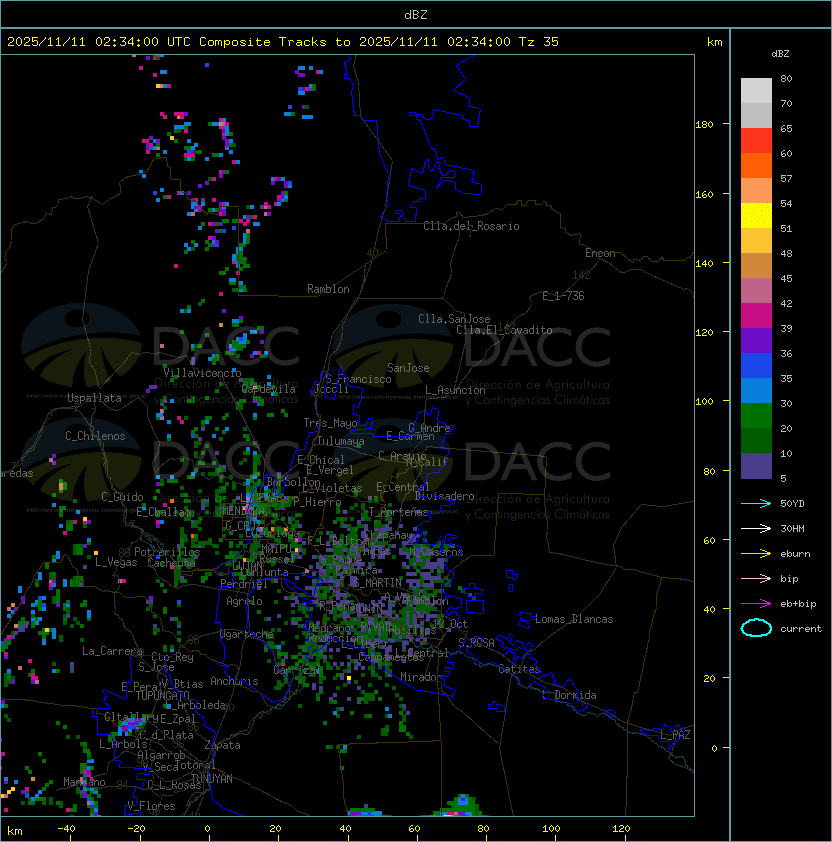Click the 'Lomas_Blancas' map label
Screen dimensions: 832x842
574,619
